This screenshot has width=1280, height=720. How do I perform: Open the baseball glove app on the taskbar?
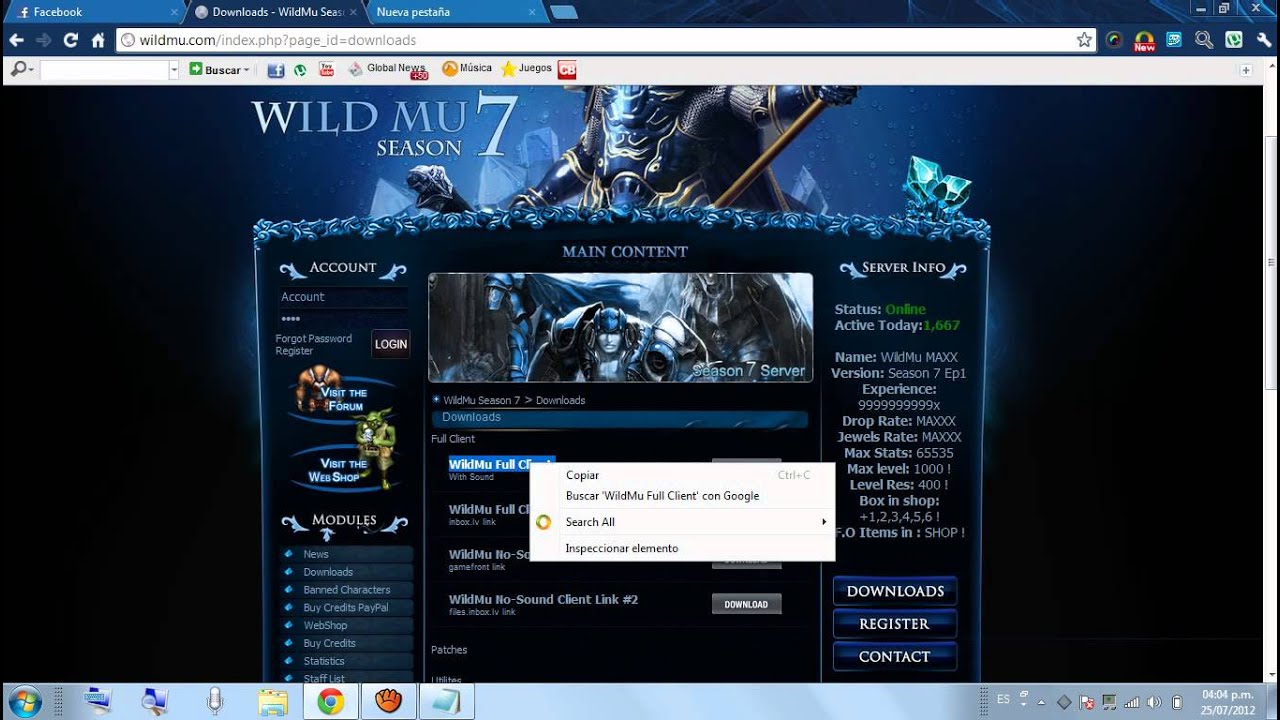click(389, 701)
